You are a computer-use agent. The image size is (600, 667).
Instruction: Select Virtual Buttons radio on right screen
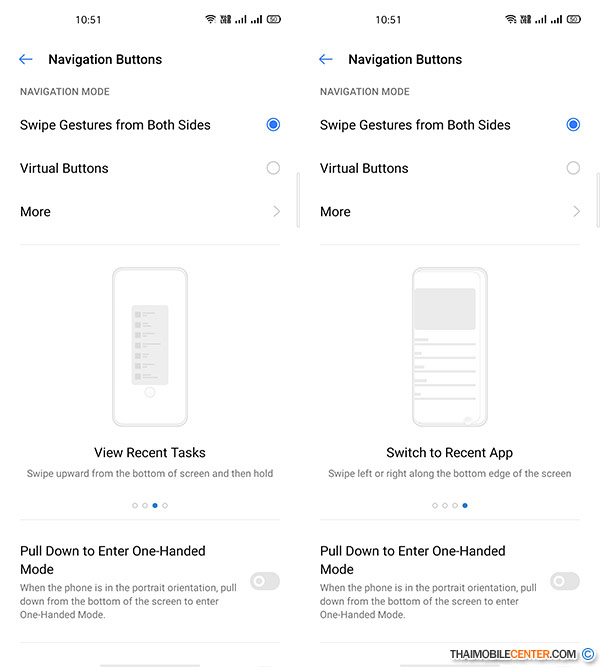tap(573, 168)
